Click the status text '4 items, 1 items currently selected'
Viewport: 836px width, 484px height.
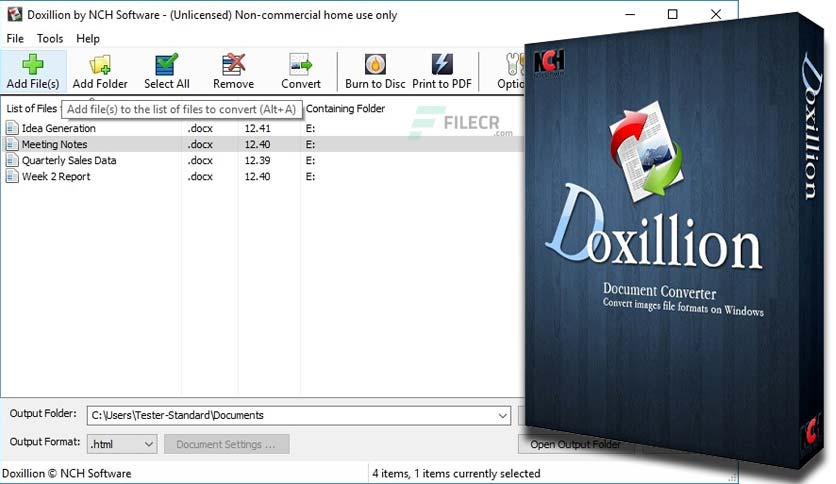point(456,473)
